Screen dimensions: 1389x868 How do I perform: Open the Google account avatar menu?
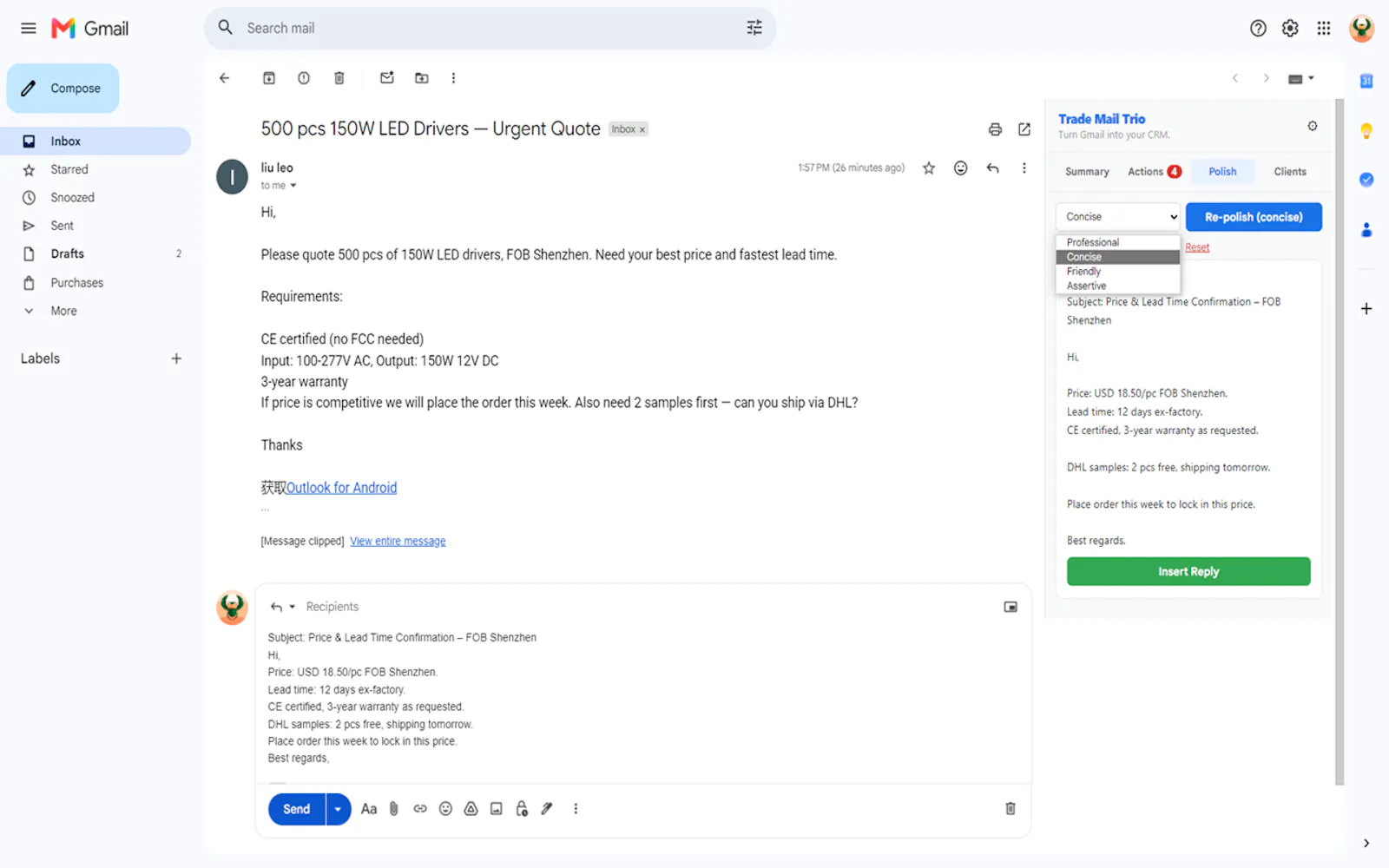tap(1361, 28)
